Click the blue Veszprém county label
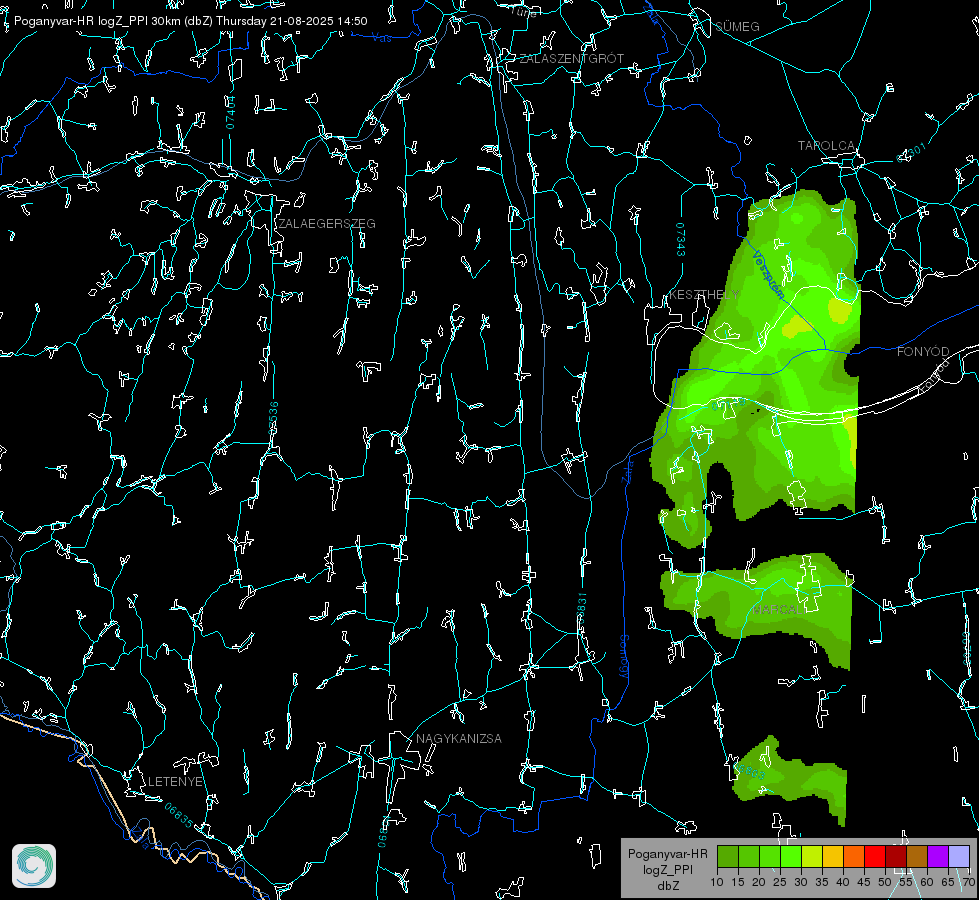This screenshot has height=900, width=979. click(x=768, y=275)
